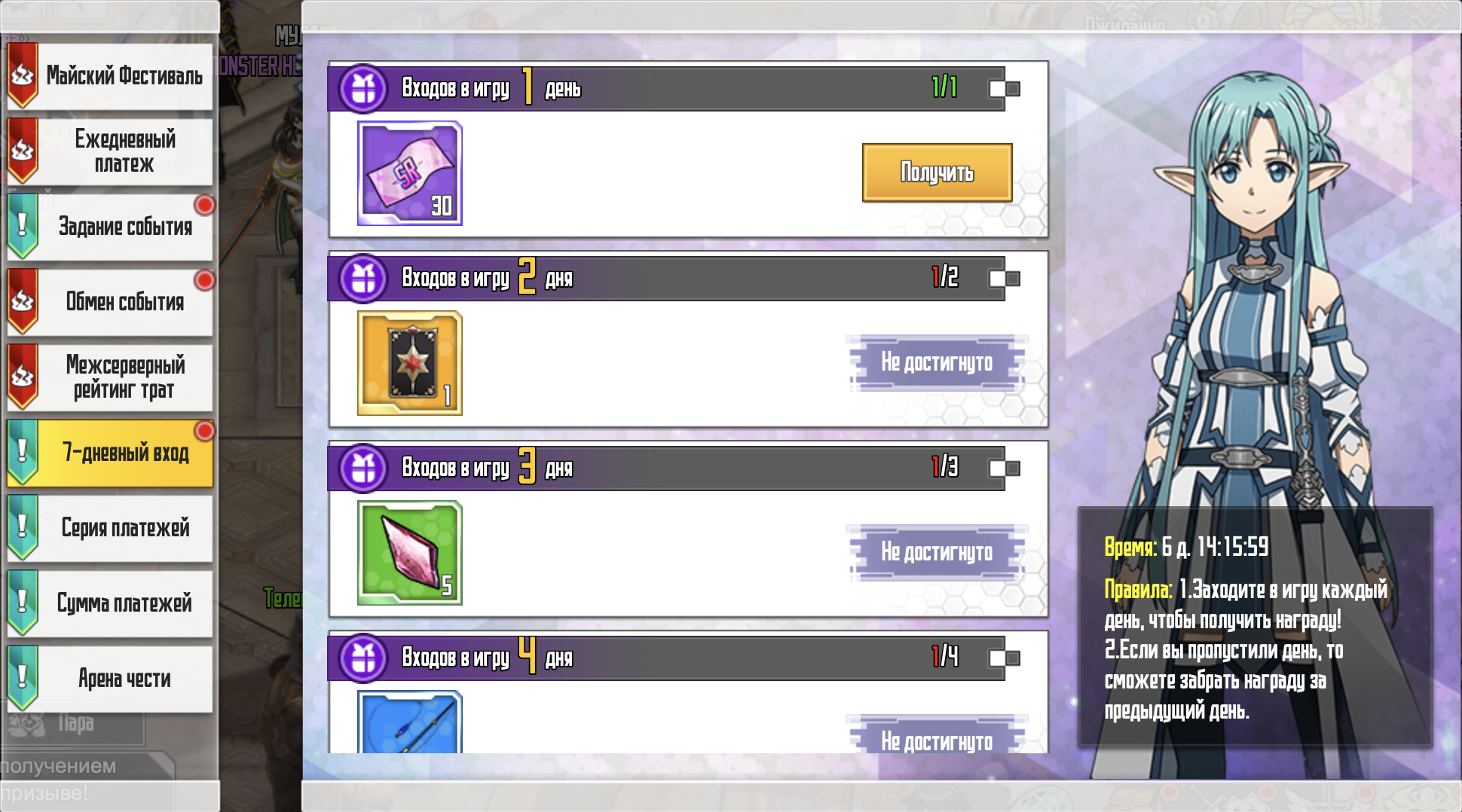Open the Серия платежей tab
Image resolution: width=1462 pixels, height=812 pixels.
[110, 528]
